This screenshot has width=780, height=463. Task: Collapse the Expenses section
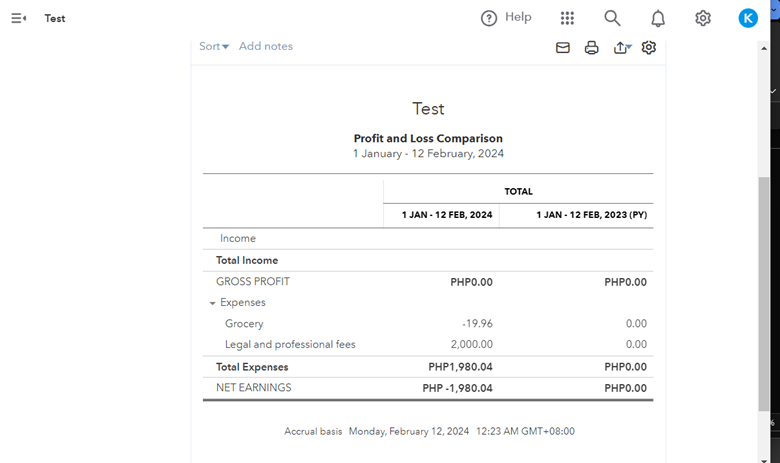pos(213,302)
